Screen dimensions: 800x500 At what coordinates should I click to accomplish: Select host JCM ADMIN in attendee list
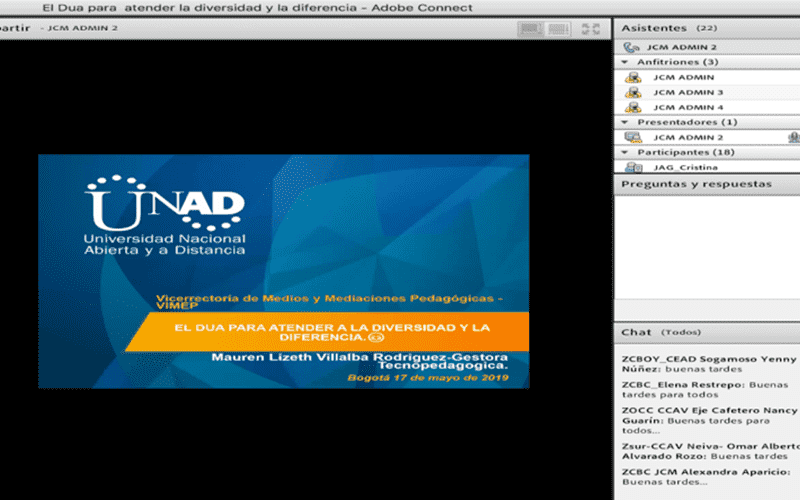[707, 78]
